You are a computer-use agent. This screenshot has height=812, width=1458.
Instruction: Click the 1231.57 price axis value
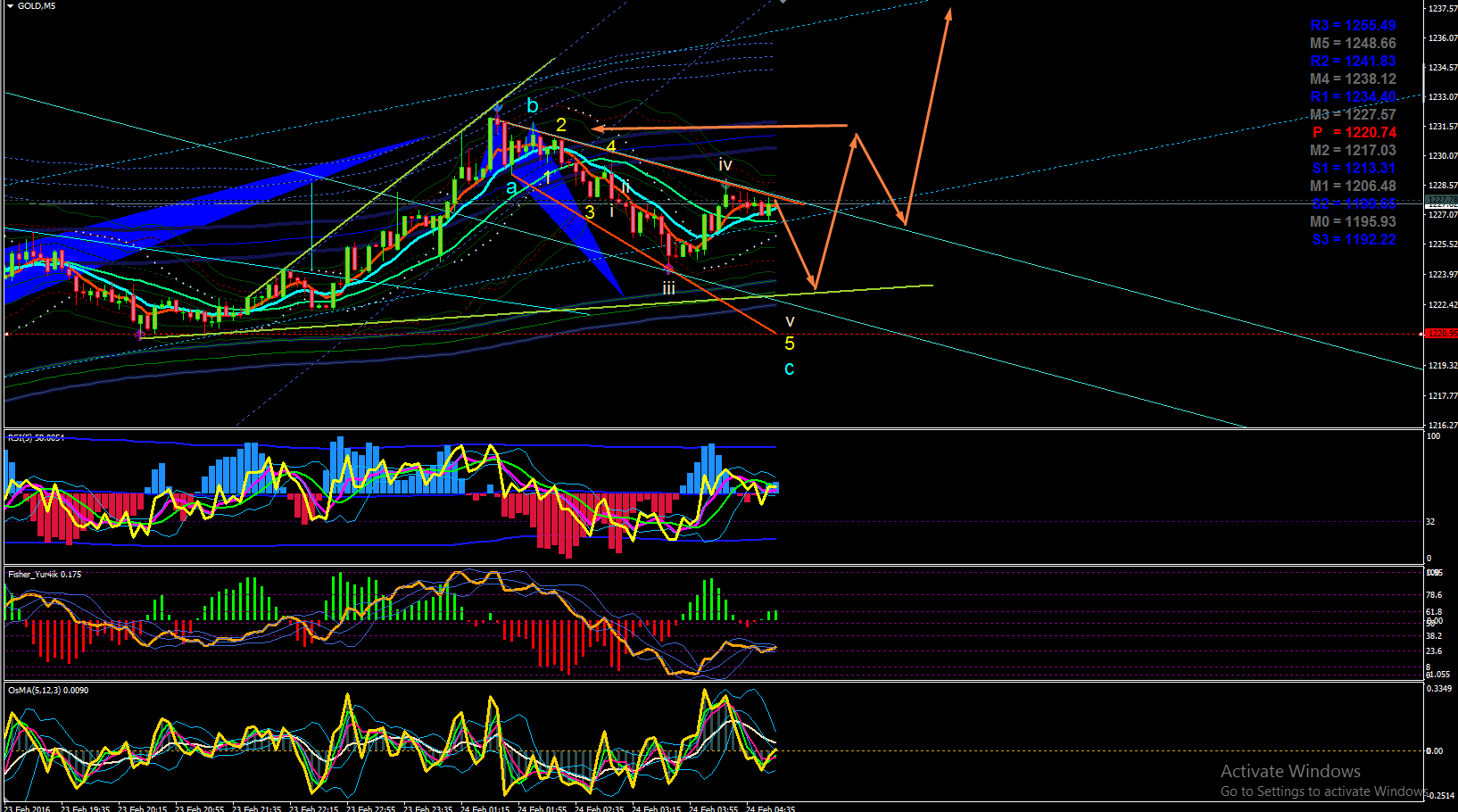coord(1443,127)
